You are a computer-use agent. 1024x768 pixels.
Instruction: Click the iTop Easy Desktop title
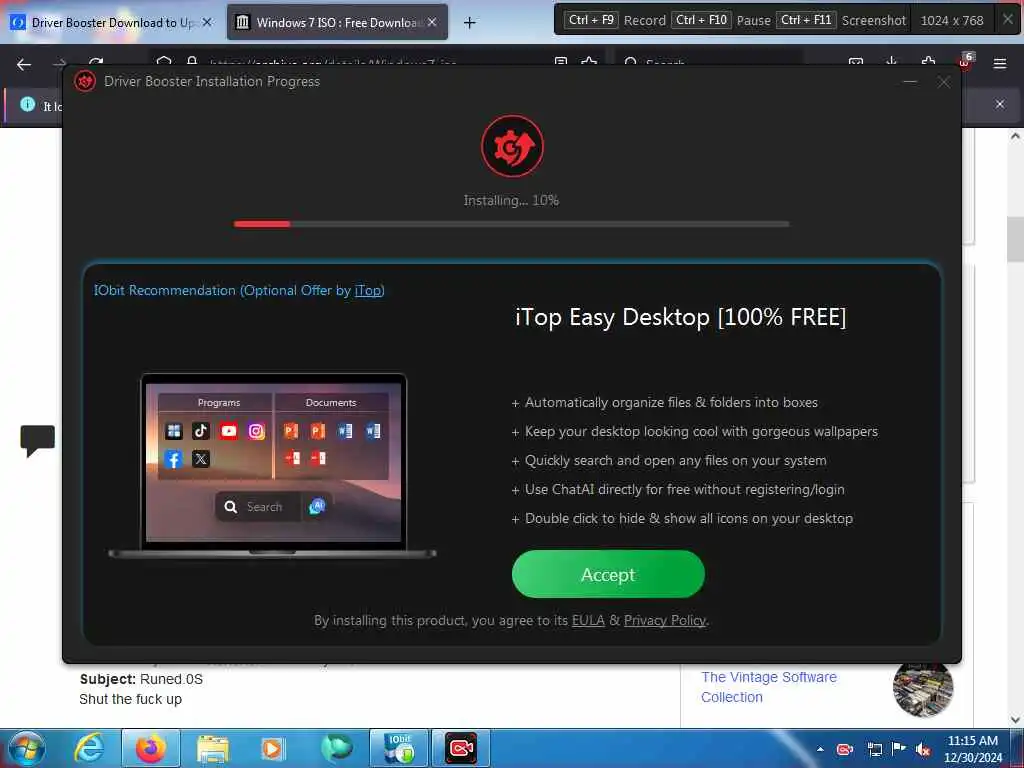[x=680, y=317]
